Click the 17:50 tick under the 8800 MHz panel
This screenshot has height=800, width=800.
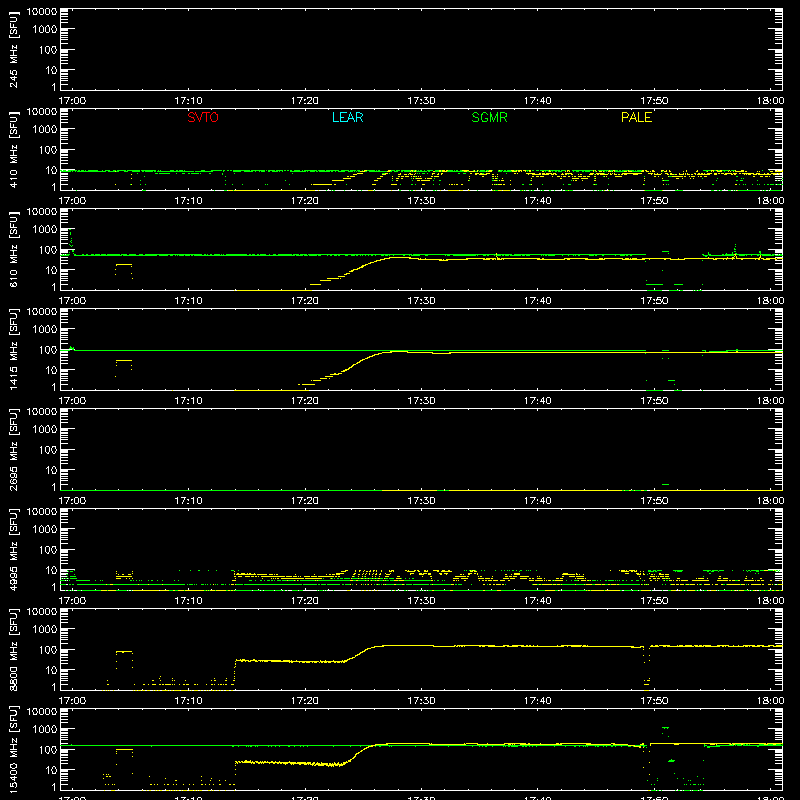tap(654, 701)
